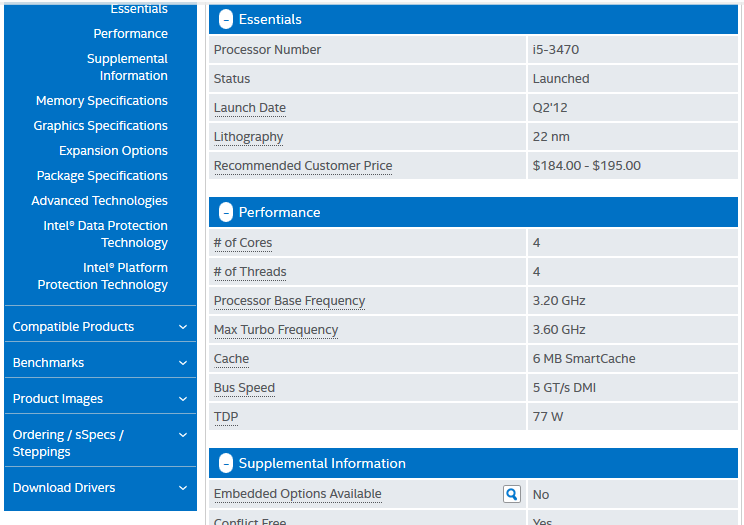Select Advanced Technologies in the sidebar
This screenshot has height=525, width=744.
(x=100, y=201)
